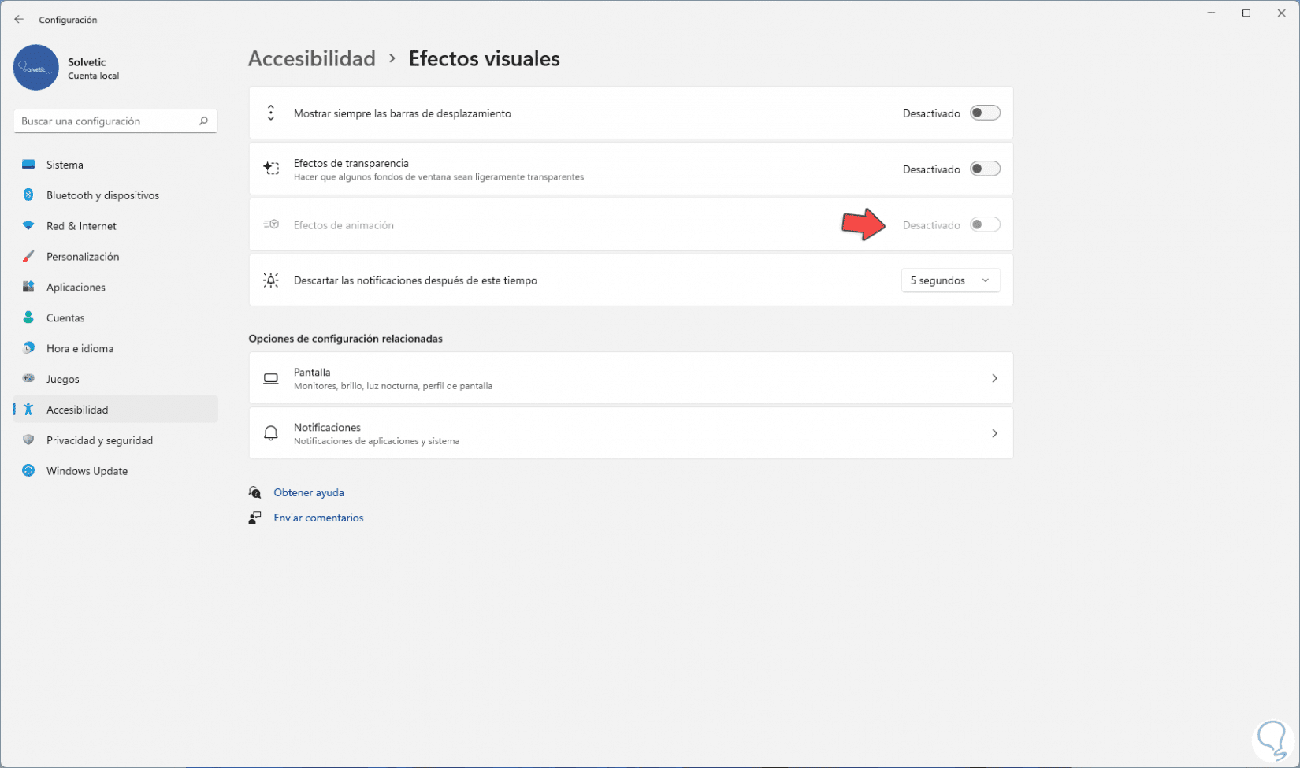Viewport: 1300px width, 768px height.
Task: Click the Enviar comentarios link
Action: coord(318,518)
